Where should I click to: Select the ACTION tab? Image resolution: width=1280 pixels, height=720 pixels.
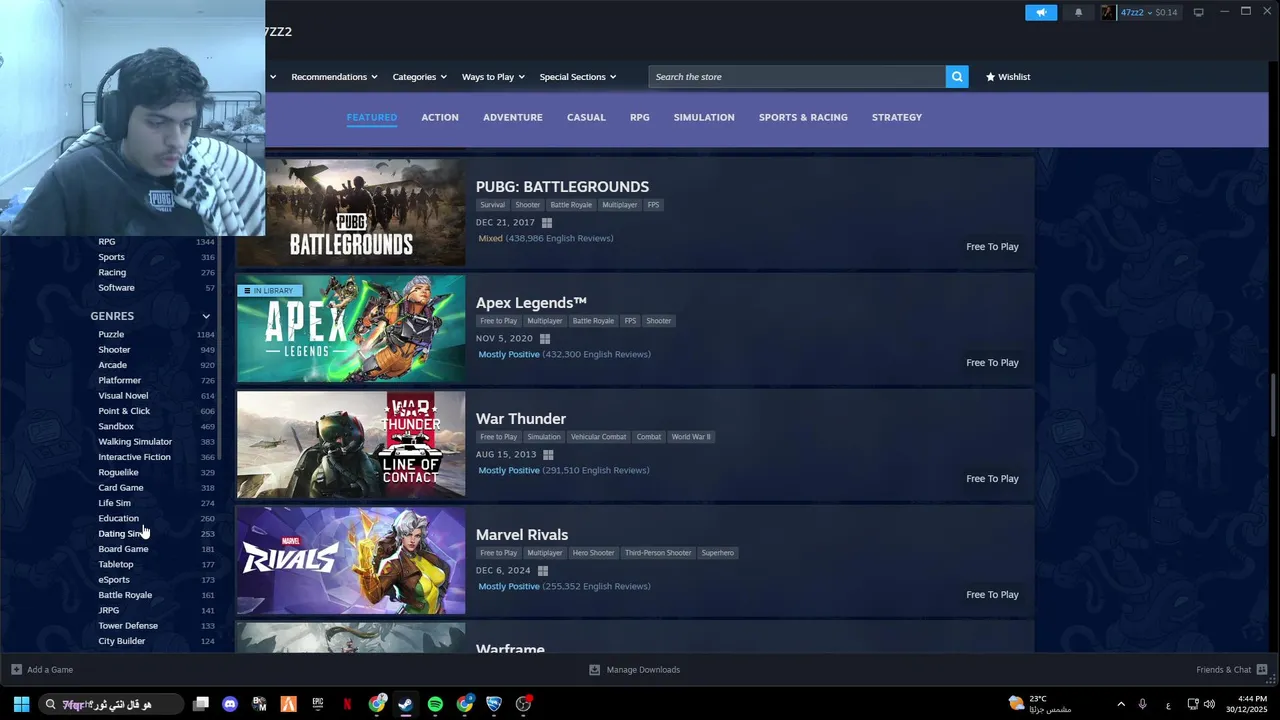coord(440,117)
